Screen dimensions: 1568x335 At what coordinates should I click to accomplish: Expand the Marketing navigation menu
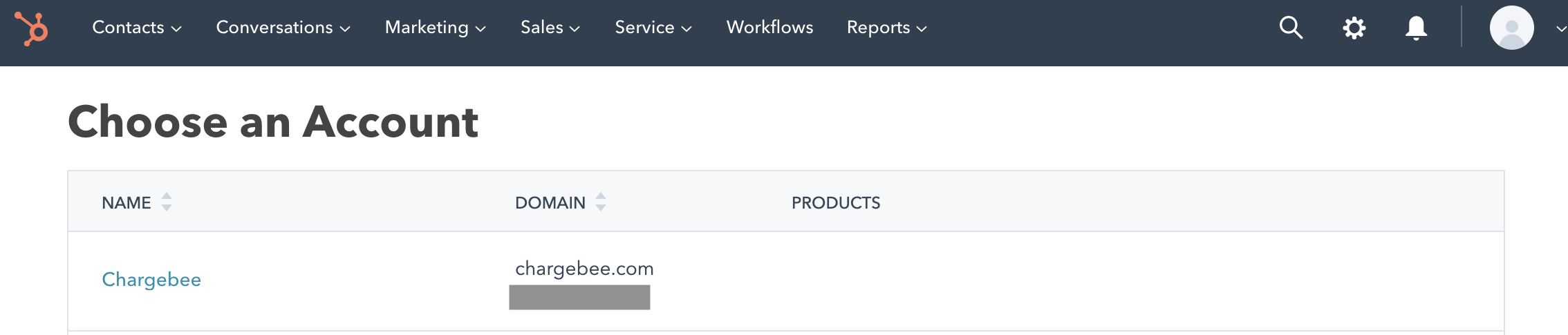tap(435, 28)
